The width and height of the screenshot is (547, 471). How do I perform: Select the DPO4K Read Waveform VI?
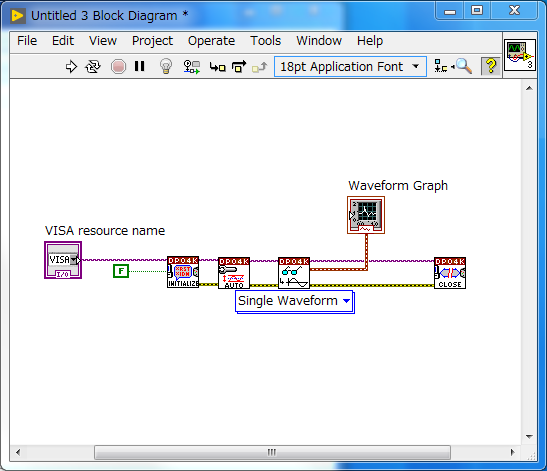294,273
